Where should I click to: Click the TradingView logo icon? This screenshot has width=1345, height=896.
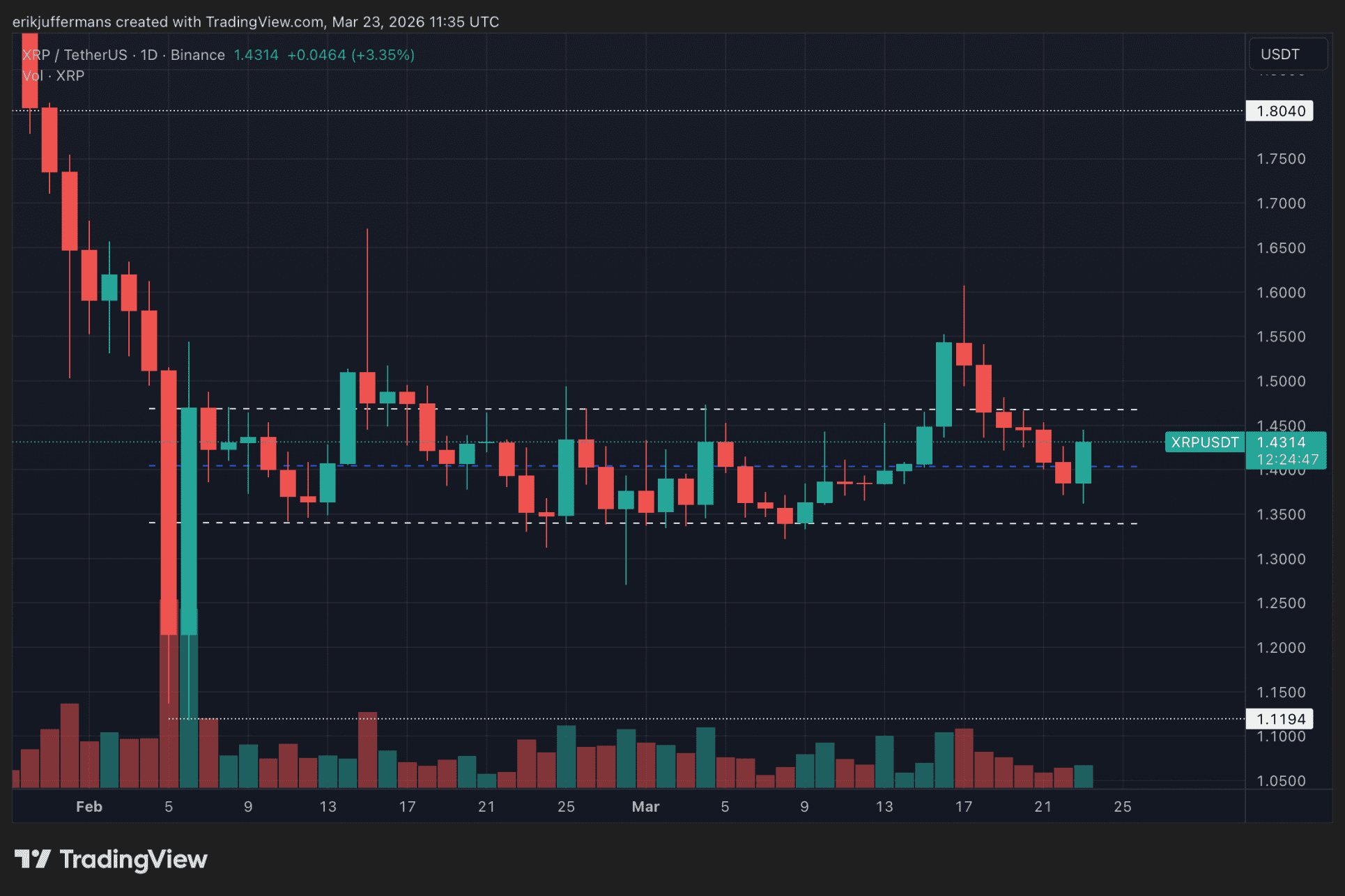pyautogui.click(x=32, y=858)
